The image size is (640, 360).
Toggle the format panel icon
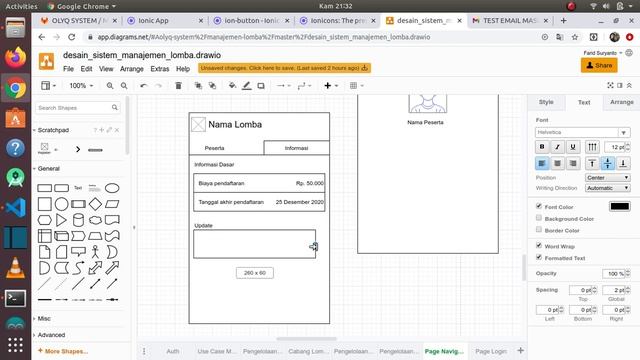620,85
